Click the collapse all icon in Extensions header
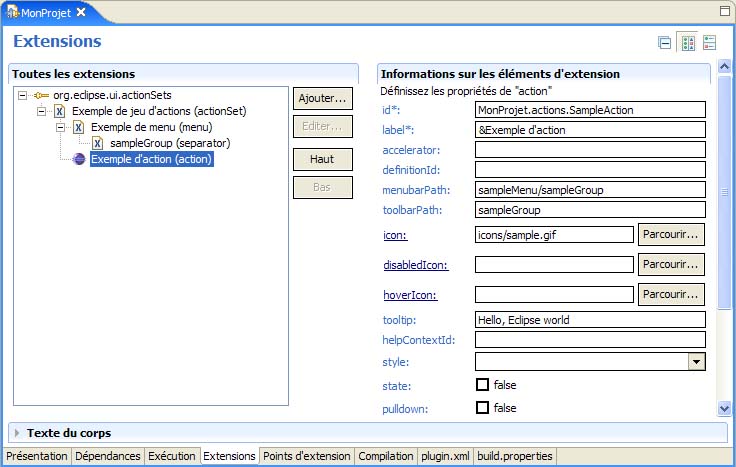 click(x=664, y=42)
